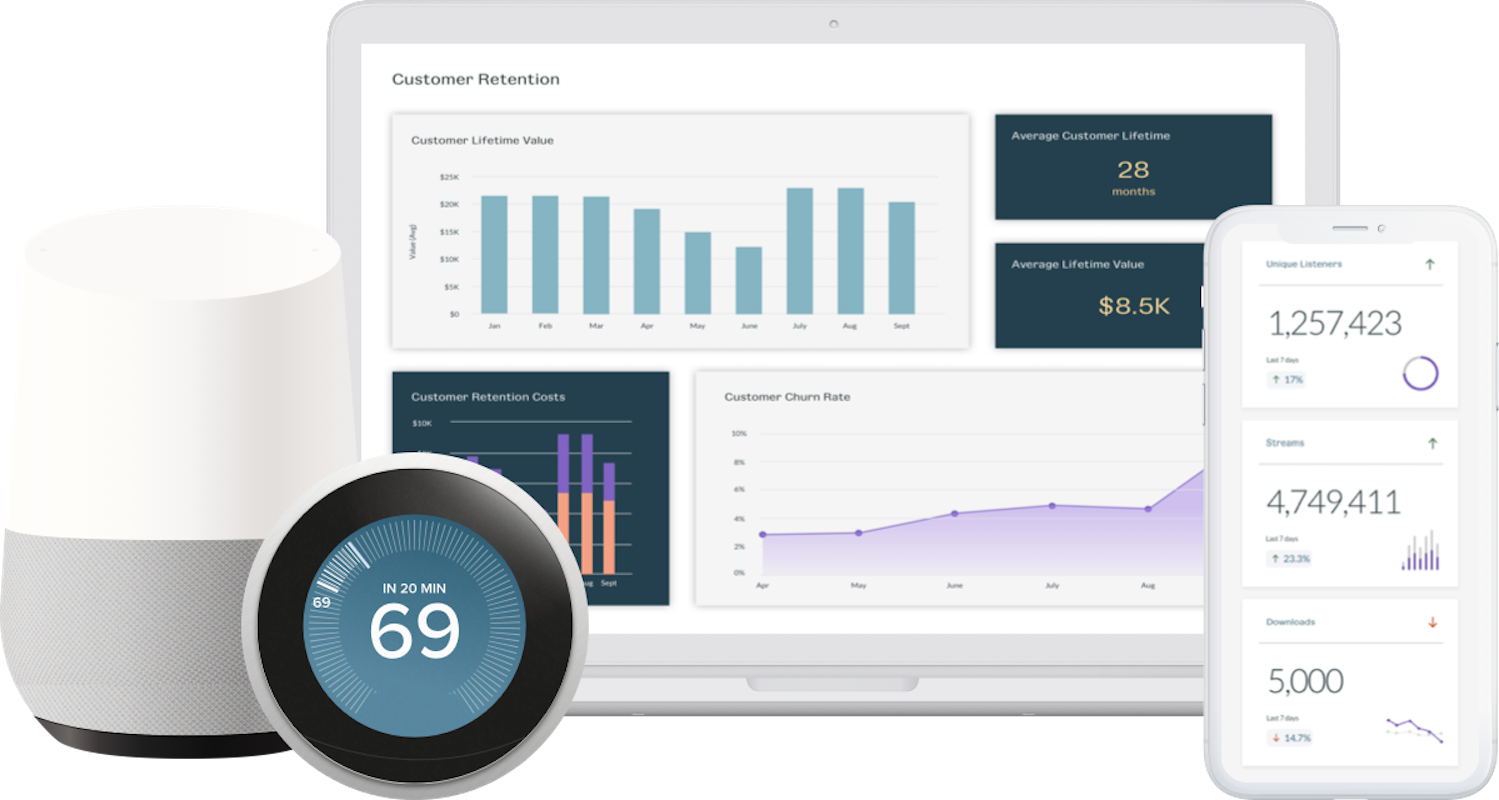The width and height of the screenshot is (1499, 800).
Task: Open the Average Customer Lifetime card
Action: [1133, 167]
